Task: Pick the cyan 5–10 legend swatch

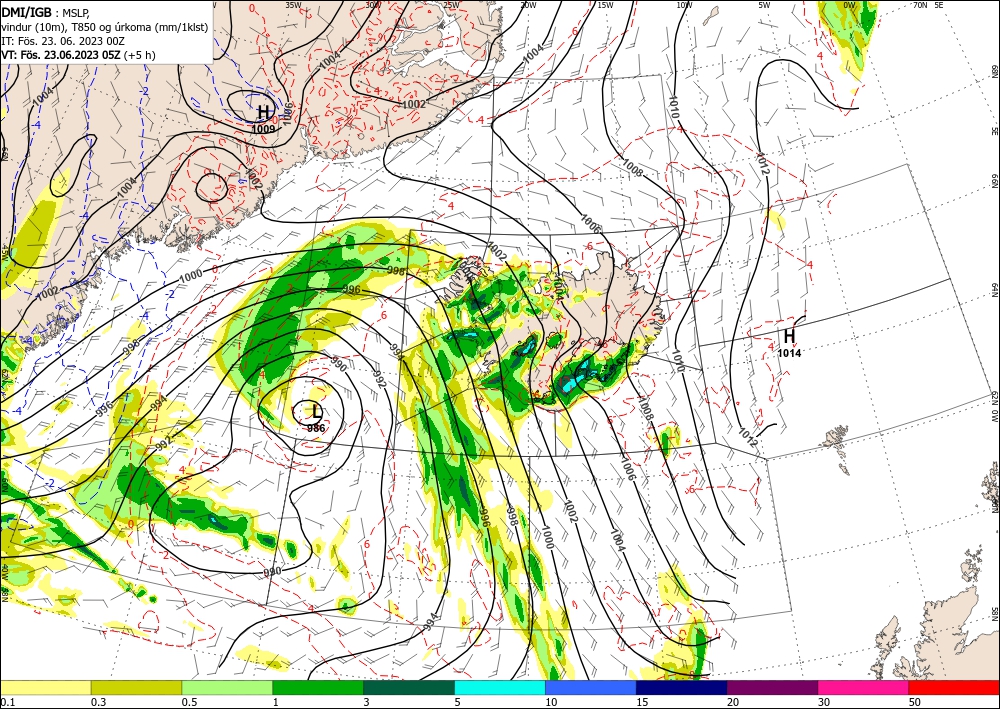Action: 500,687
